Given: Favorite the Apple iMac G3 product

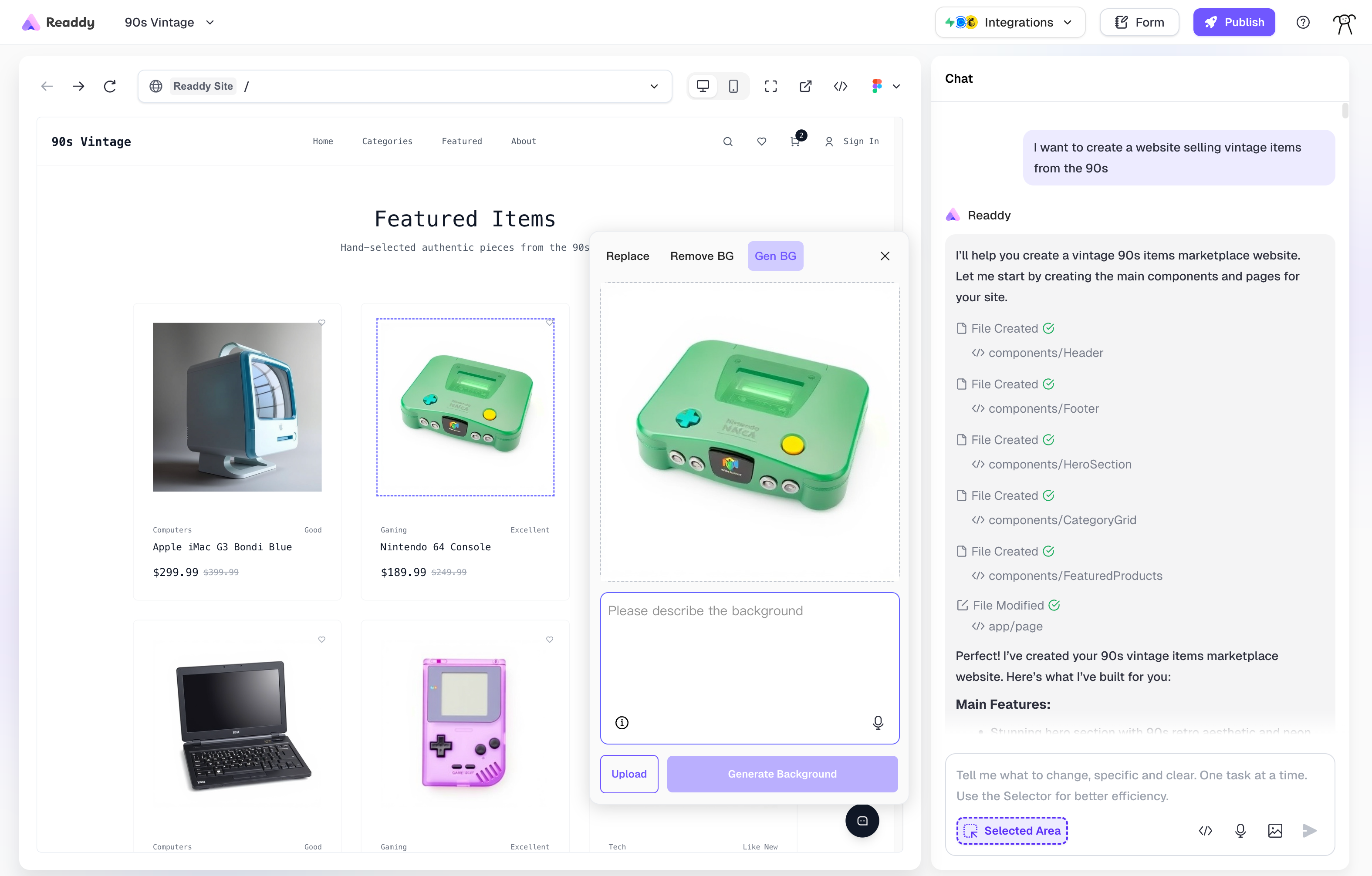Looking at the screenshot, I should (322, 322).
